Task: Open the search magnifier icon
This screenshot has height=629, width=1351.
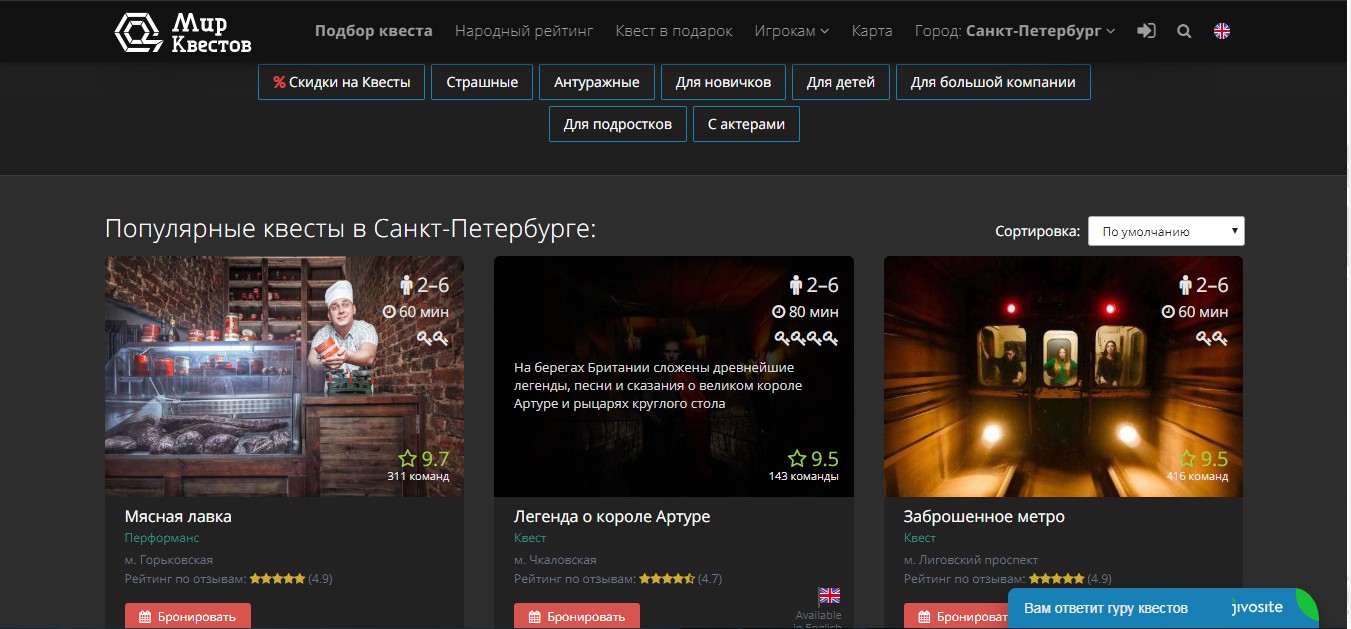Action: [x=1184, y=31]
